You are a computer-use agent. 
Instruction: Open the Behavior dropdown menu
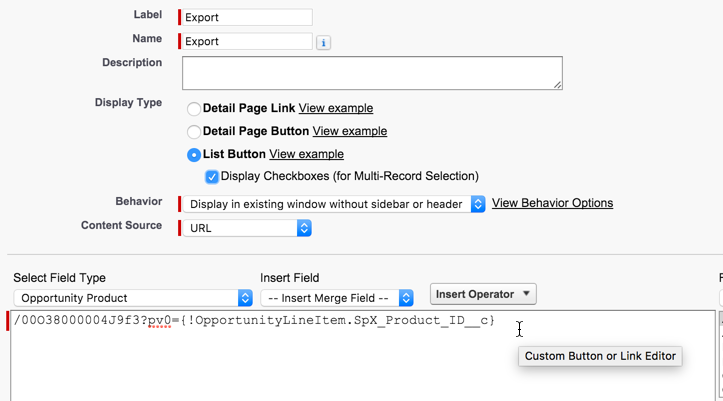[333, 204]
